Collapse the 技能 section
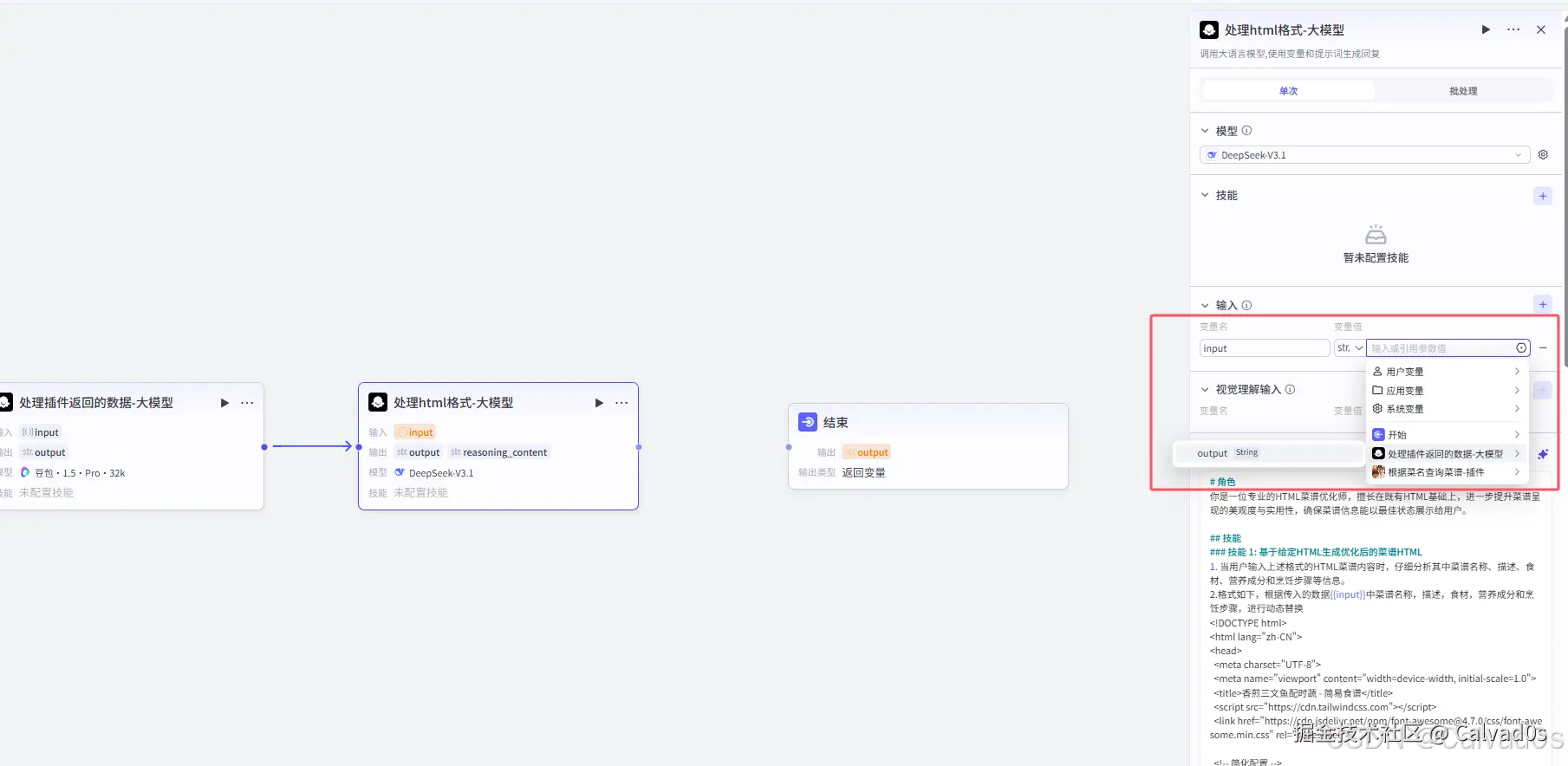This screenshot has width=1568, height=766. pyautogui.click(x=1205, y=195)
